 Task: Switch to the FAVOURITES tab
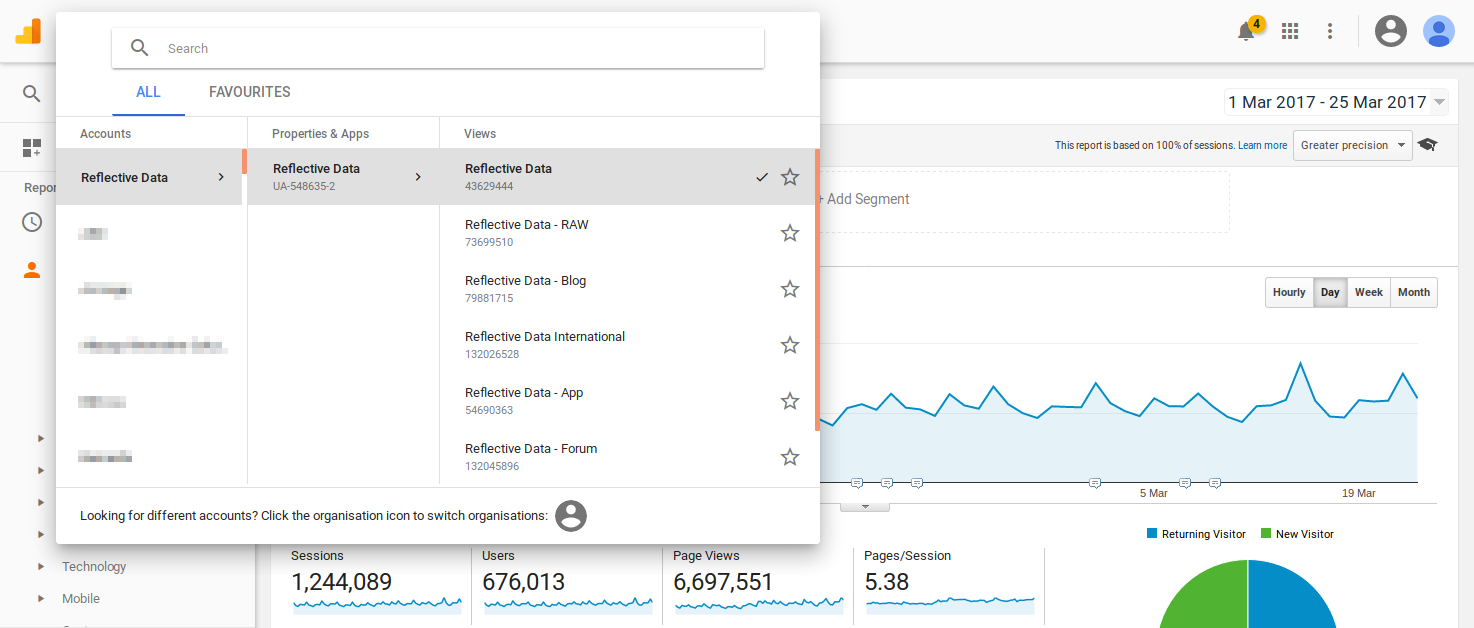tap(250, 92)
